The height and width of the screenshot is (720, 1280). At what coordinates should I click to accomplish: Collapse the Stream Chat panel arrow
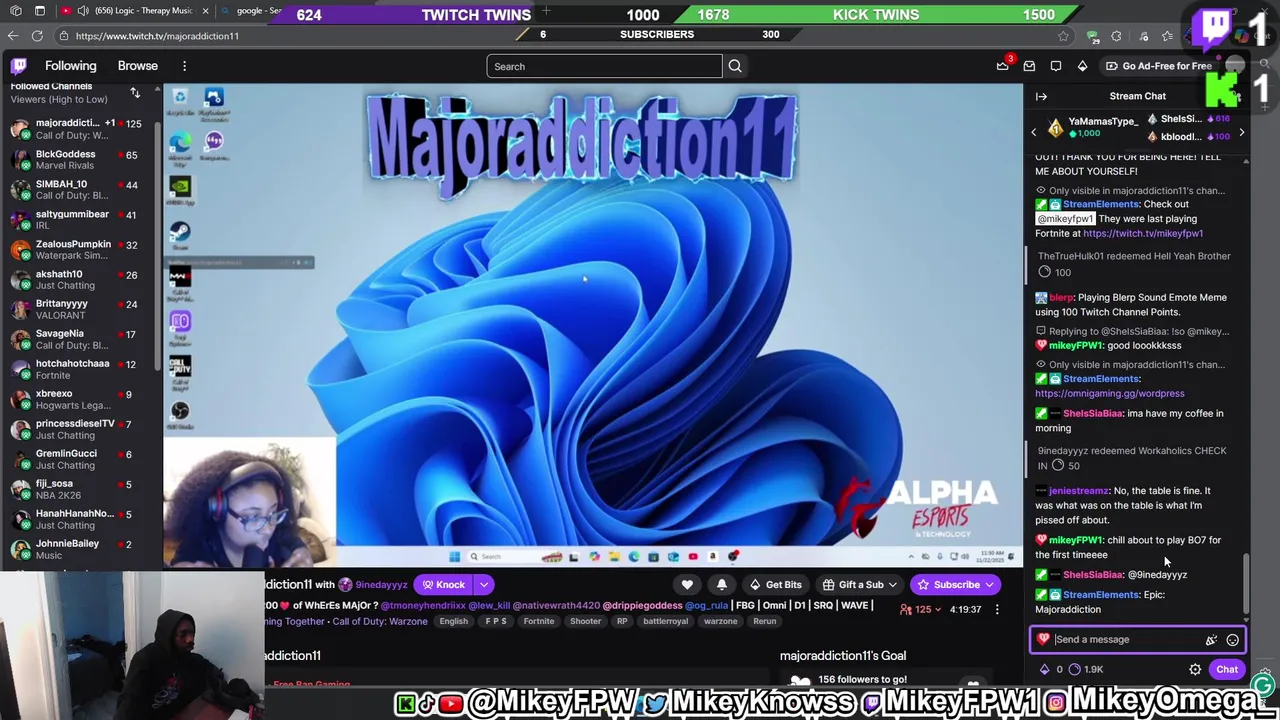[1041, 96]
